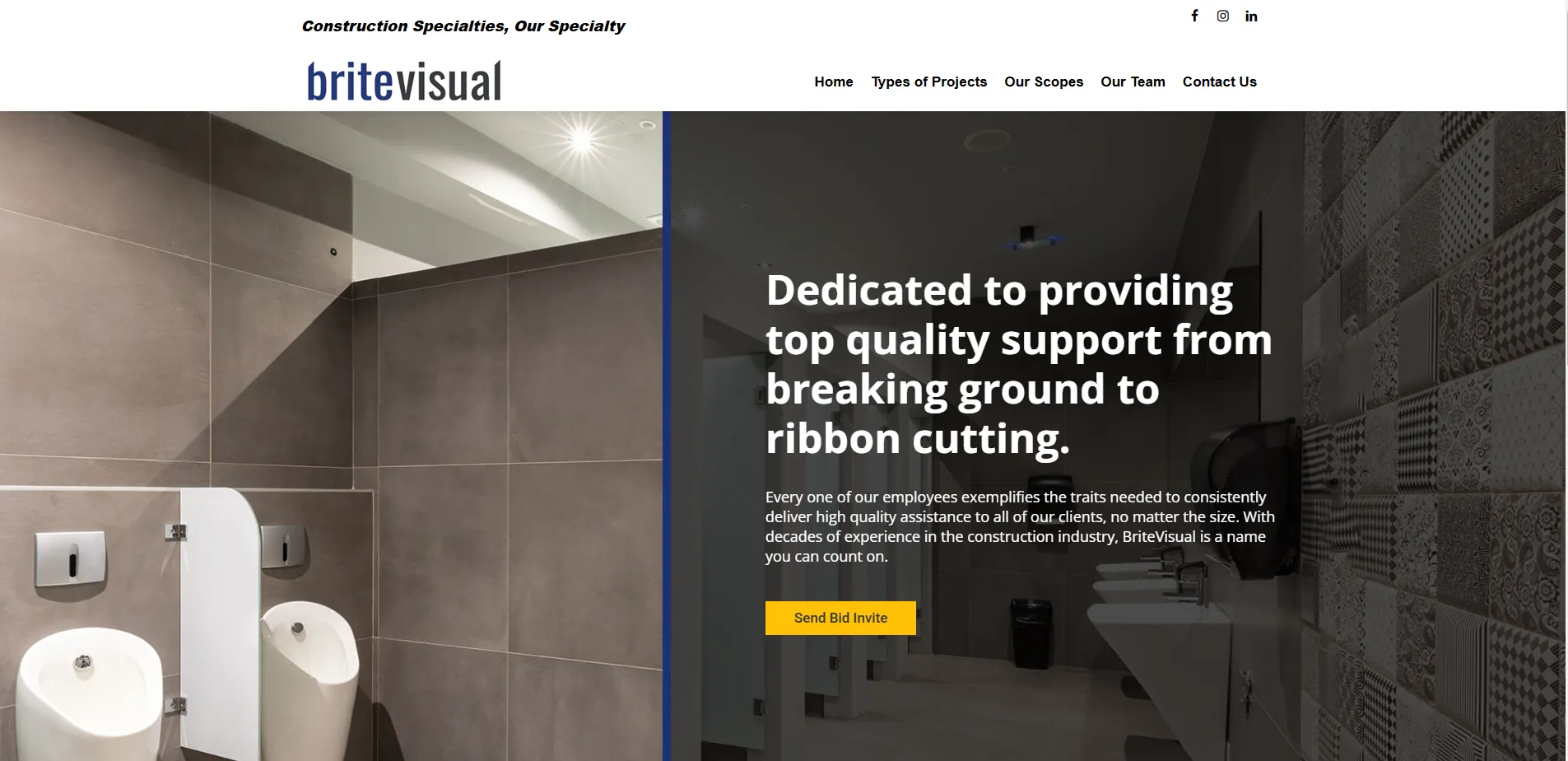Click the Construction Specialties tagline text
Image resolution: width=1568 pixels, height=761 pixels.
click(463, 26)
